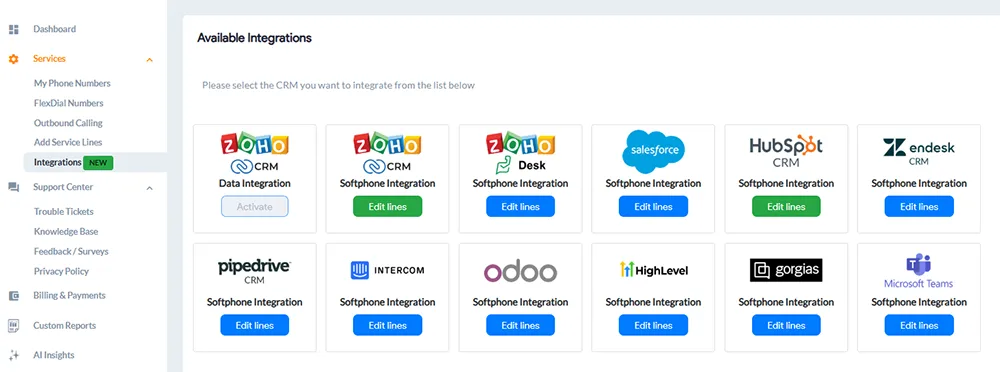The image size is (1000, 372).
Task: Click the Zoho CRM Softphone Integration logo
Action: tap(387, 153)
